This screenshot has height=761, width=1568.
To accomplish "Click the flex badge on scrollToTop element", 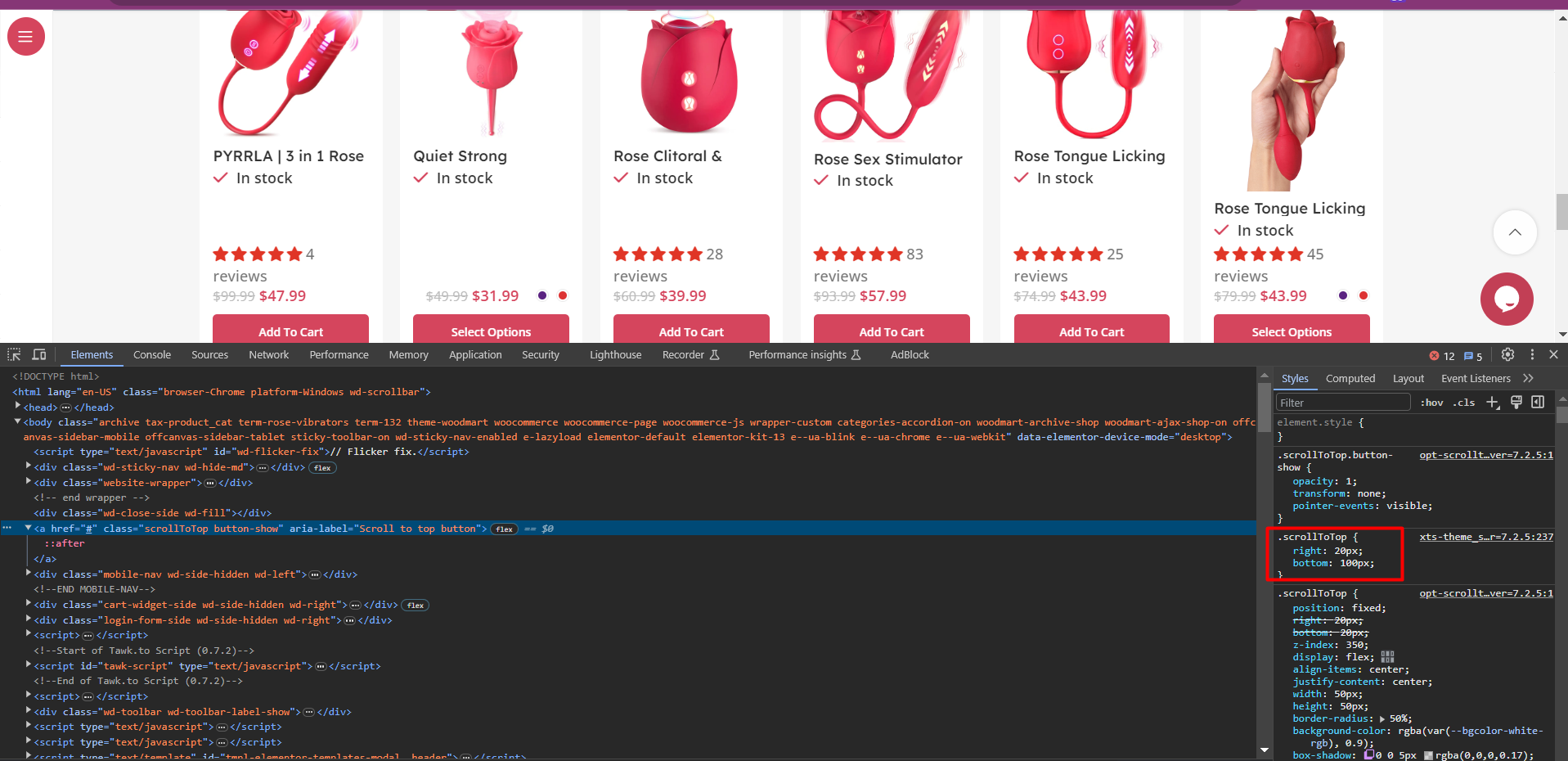I will tap(505, 529).
